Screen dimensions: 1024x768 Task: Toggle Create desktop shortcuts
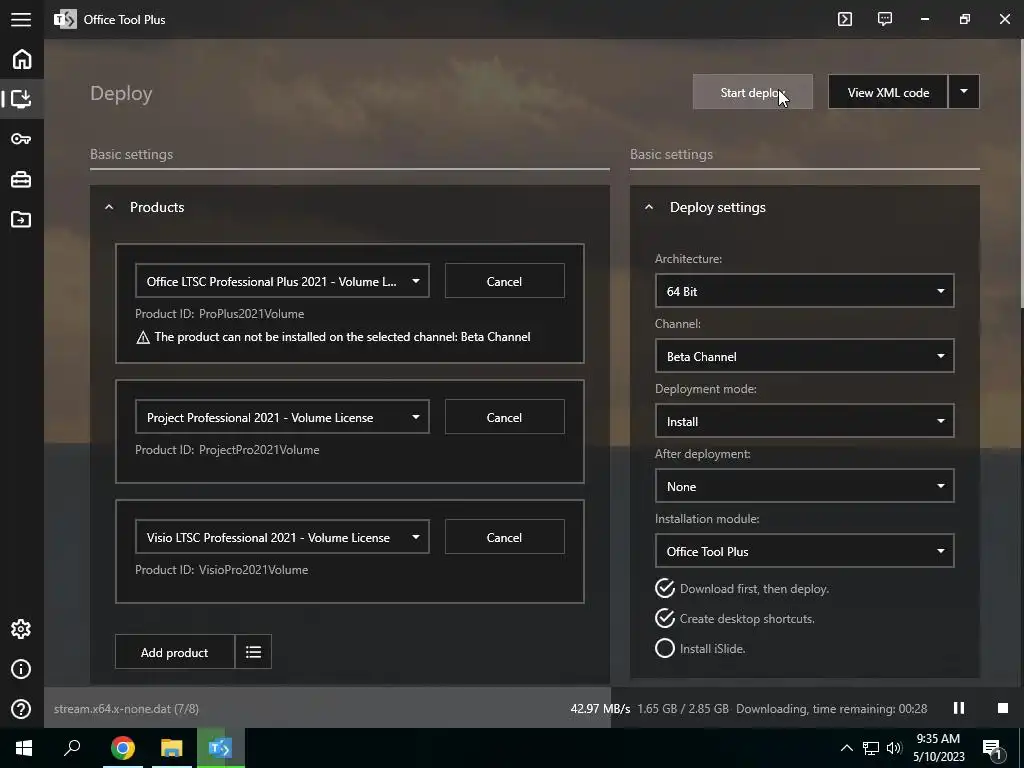(x=735, y=618)
